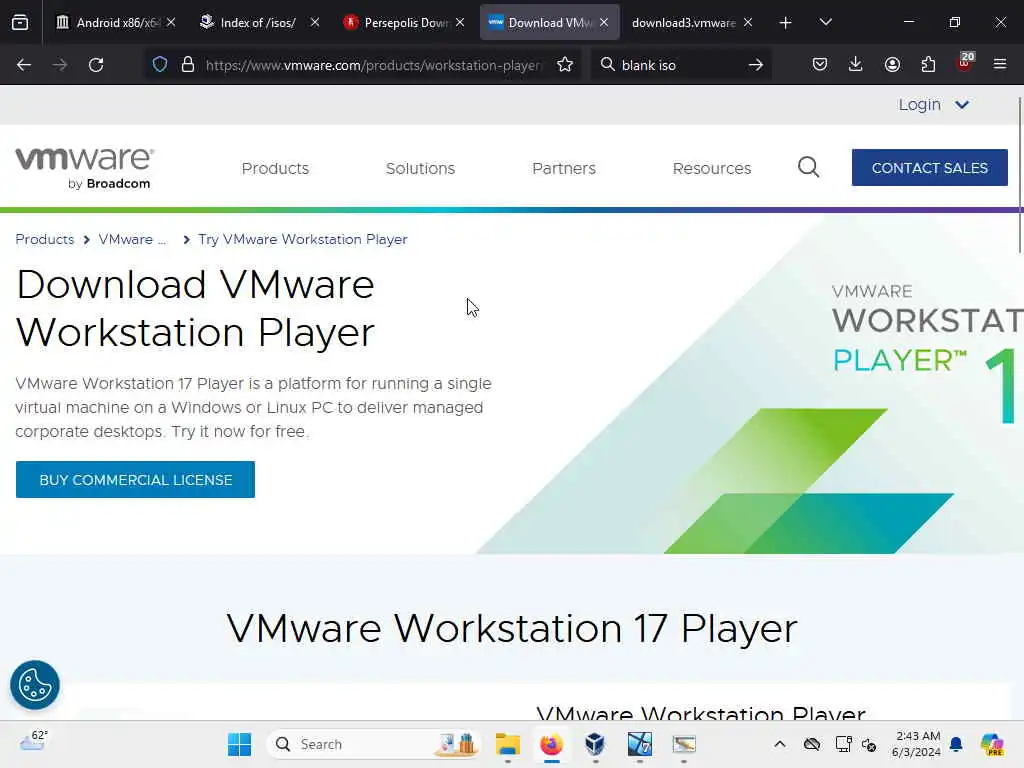Open File Explorer from taskbar
1024x768 pixels.
point(507,744)
